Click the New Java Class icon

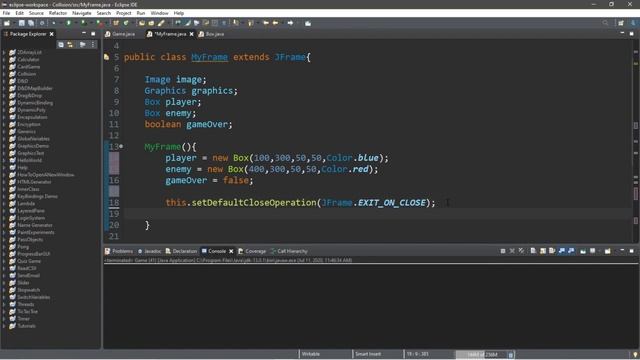tap(126, 23)
